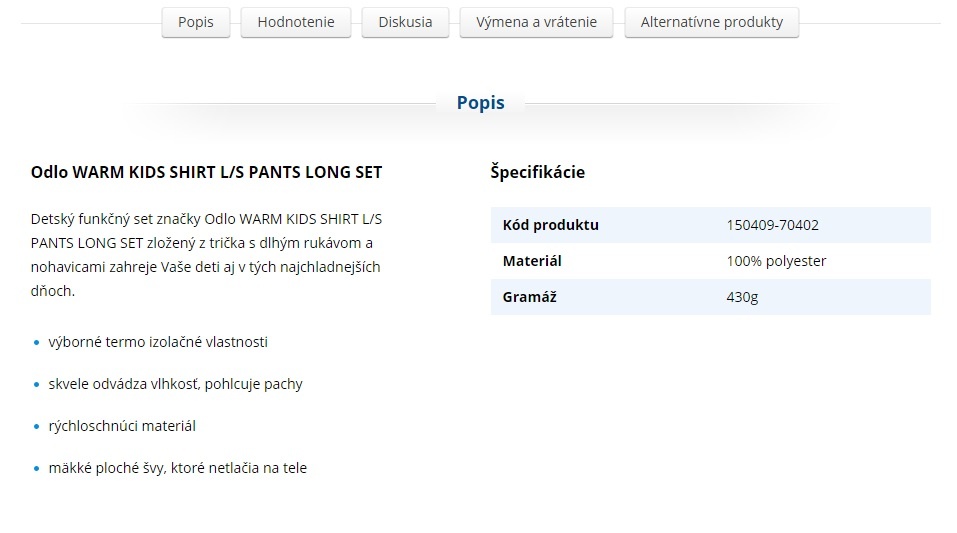Click the blue Popis section heading
The height and width of the screenshot is (533, 957).
tap(480, 103)
